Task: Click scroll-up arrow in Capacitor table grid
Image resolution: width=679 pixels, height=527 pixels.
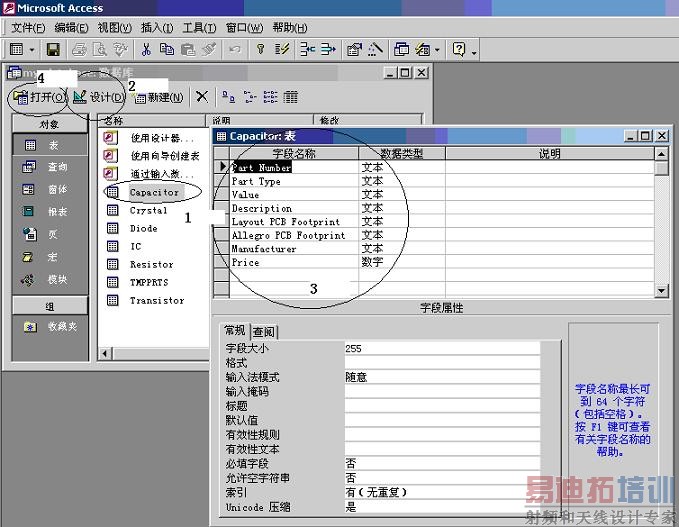Action: click(661, 154)
